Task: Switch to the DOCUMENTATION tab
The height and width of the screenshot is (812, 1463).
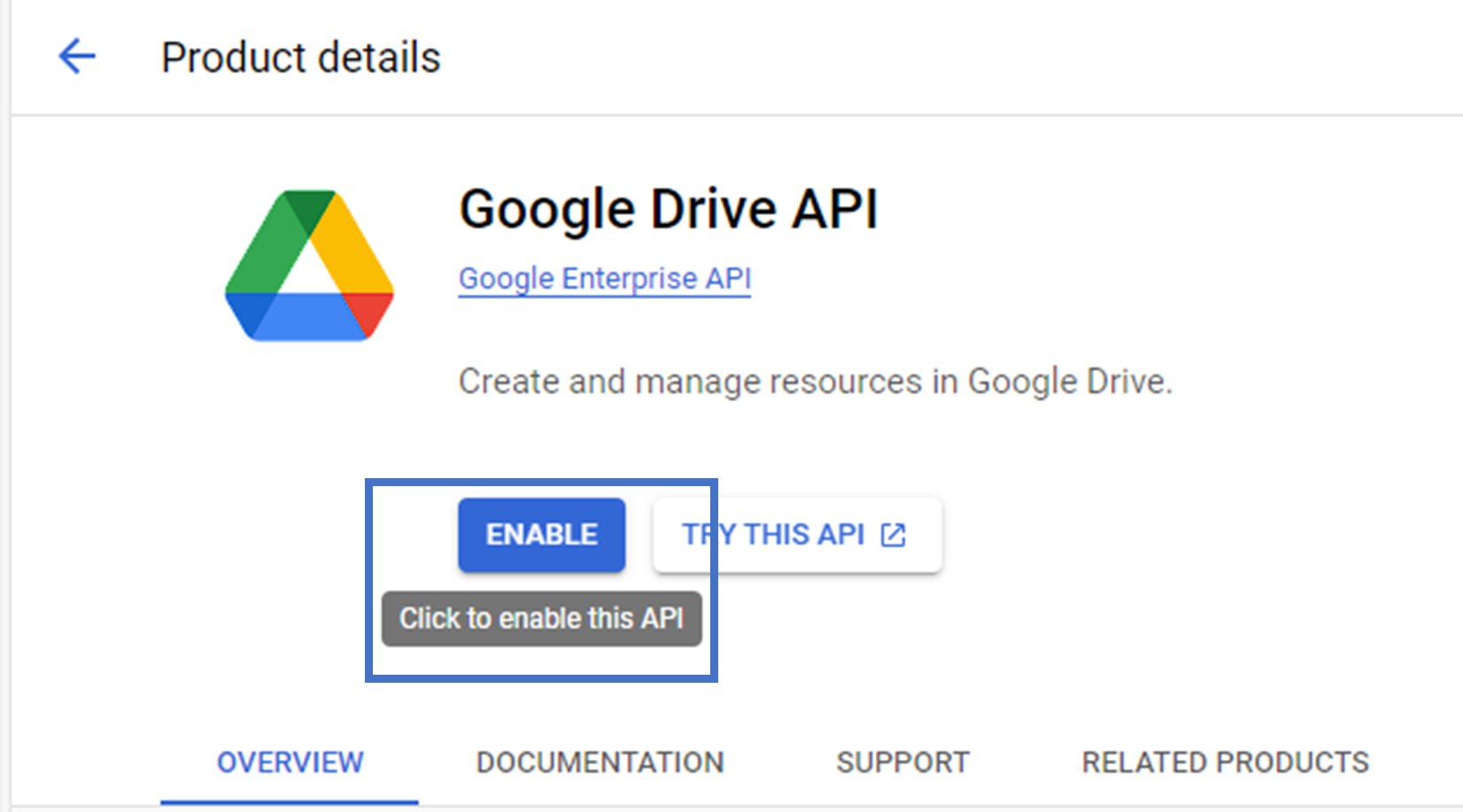Action: [x=600, y=762]
